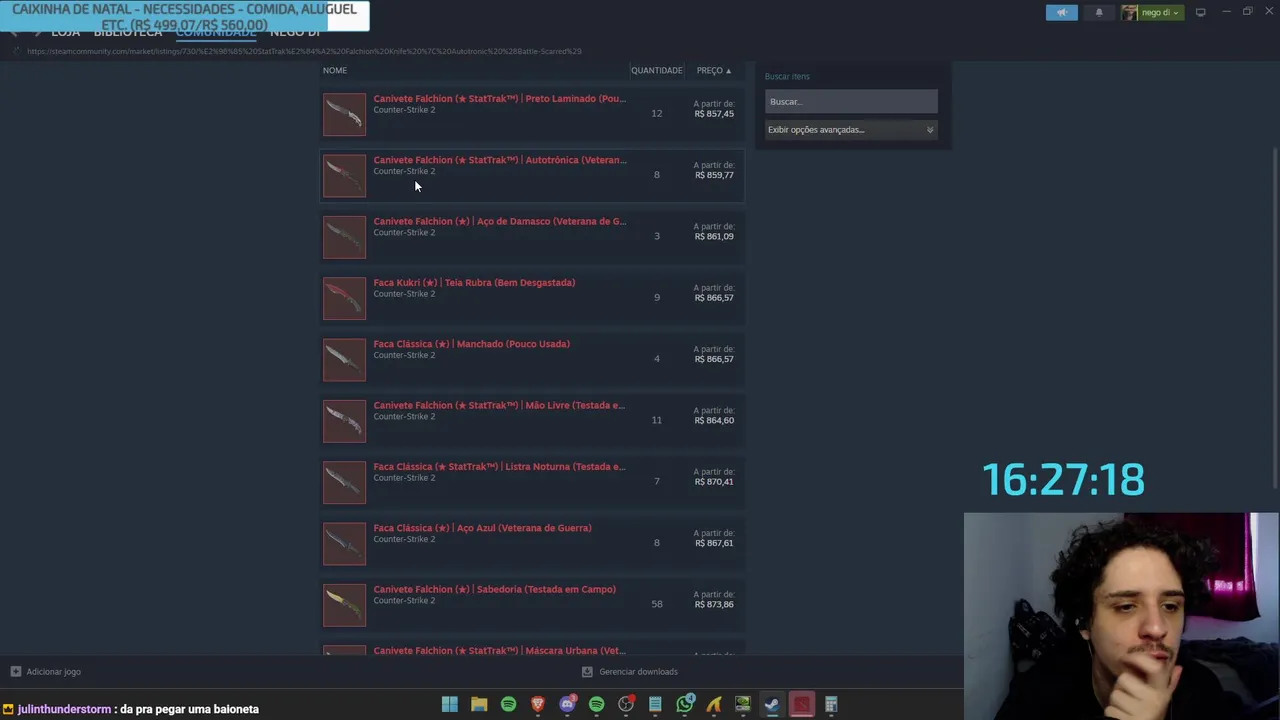The height and width of the screenshot is (720, 1280).
Task: Focus the Steam taskbar icon
Action: tap(772, 705)
